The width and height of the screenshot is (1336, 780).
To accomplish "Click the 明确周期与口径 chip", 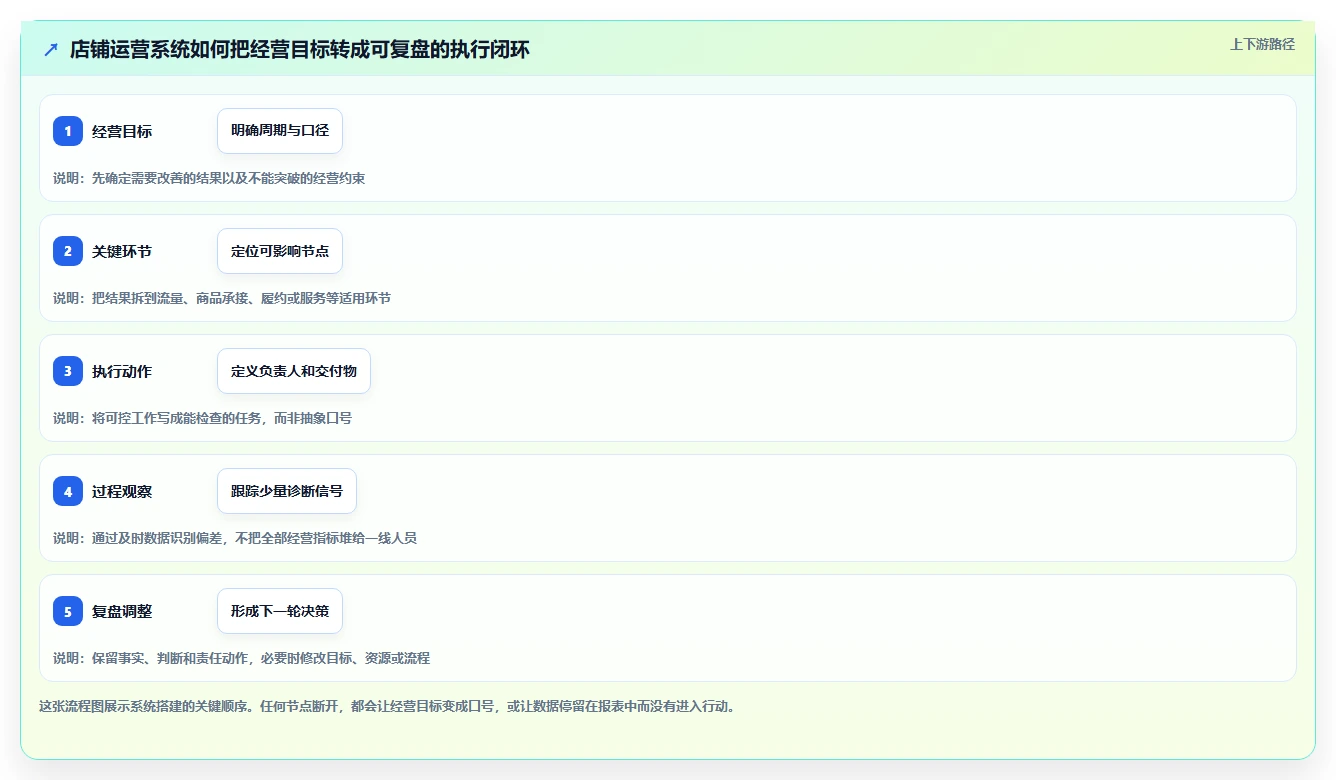I will pyautogui.click(x=280, y=131).
